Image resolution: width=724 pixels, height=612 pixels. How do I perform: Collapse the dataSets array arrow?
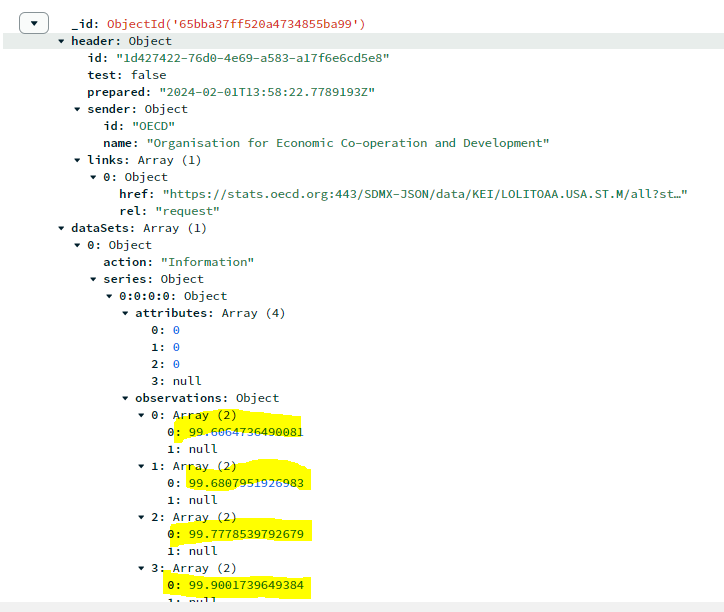click(62, 228)
